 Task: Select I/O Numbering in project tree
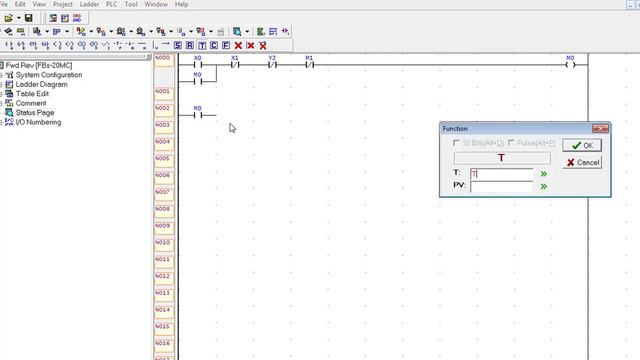pos(38,122)
